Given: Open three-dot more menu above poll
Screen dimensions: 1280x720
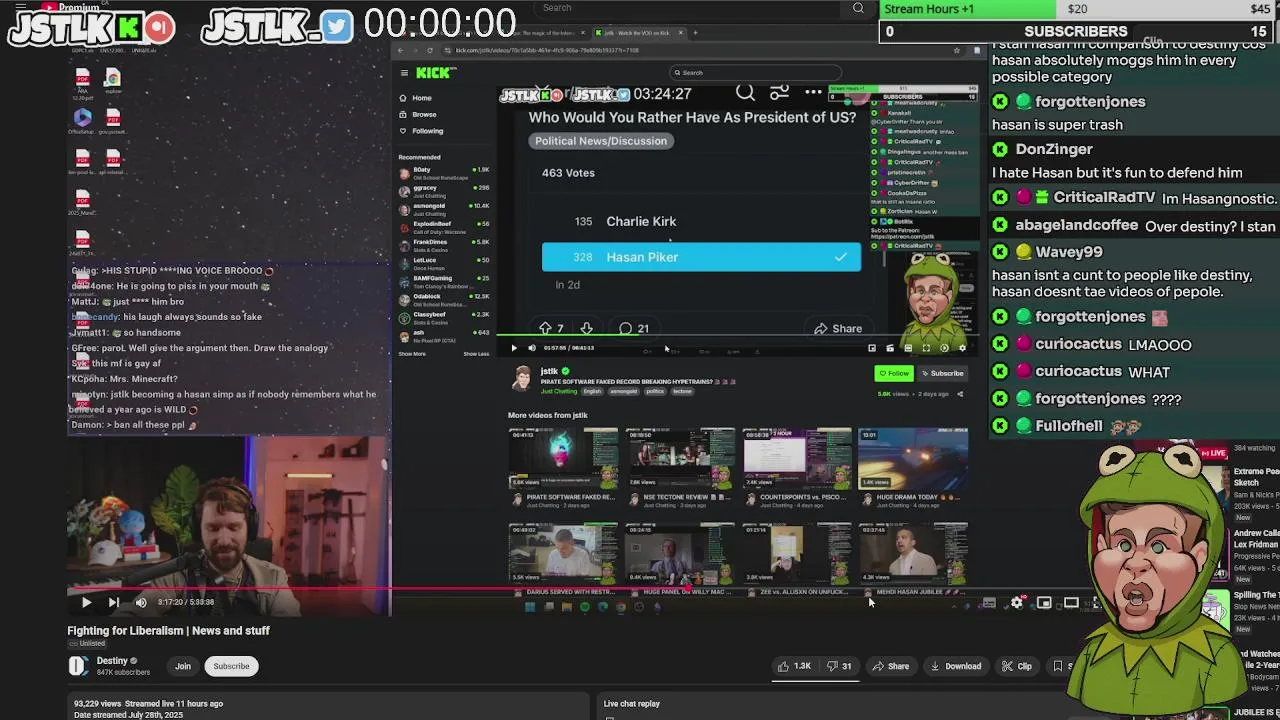Looking at the screenshot, I should click(813, 93).
